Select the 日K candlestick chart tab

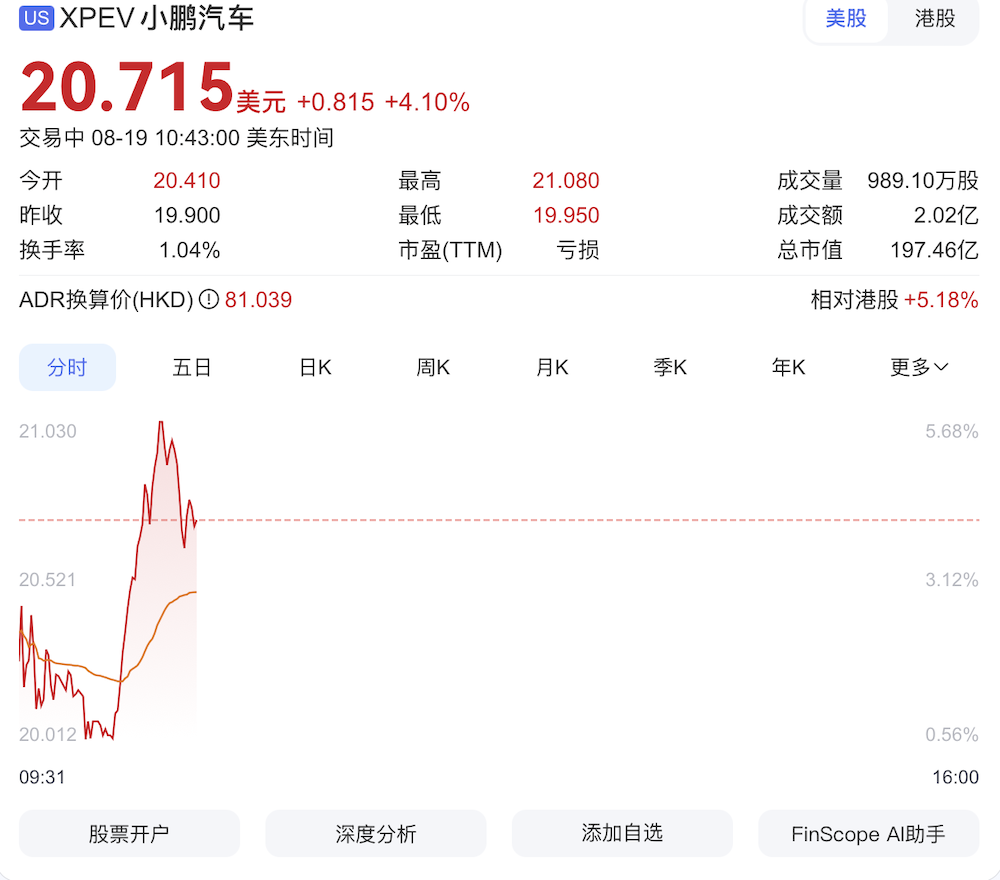314,367
